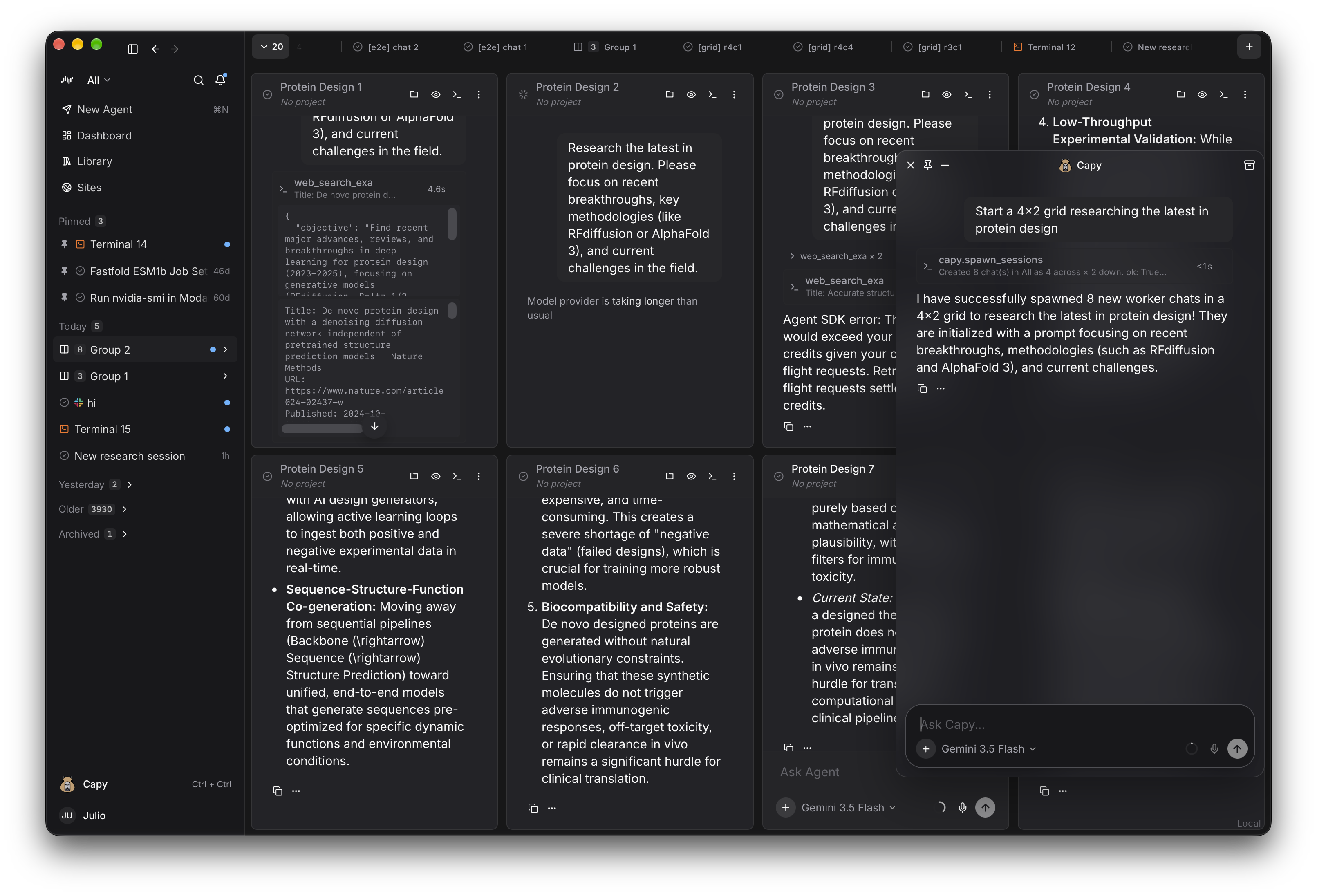Pin the Capy chat popup
Image resolution: width=1317 pixels, height=896 pixels.
pos(928,165)
